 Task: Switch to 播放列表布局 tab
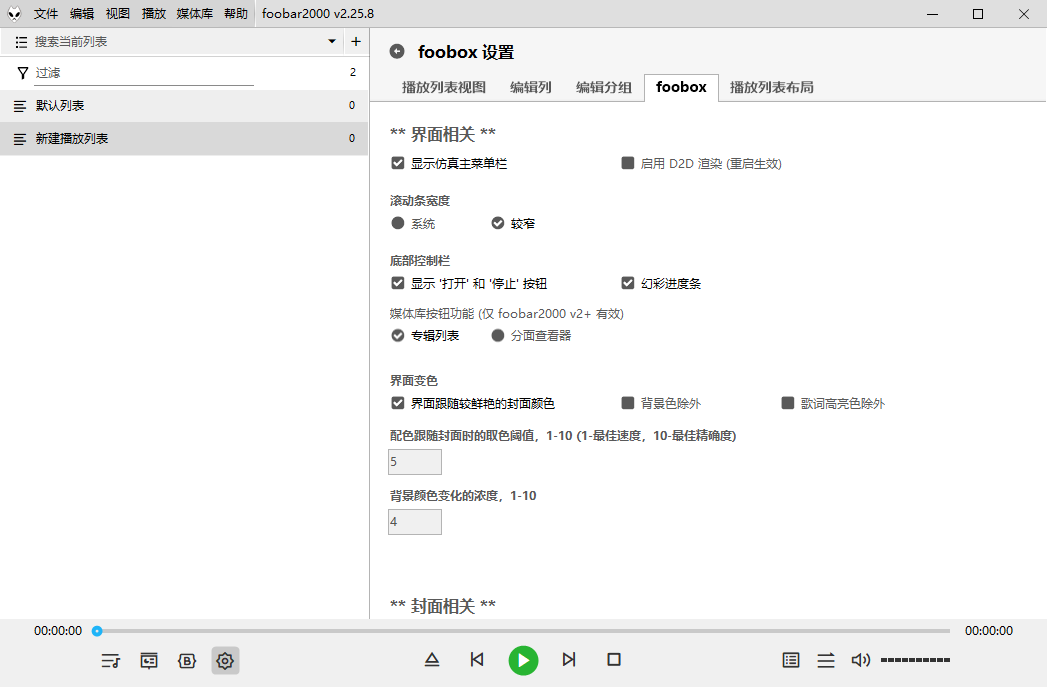tap(772, 87)
